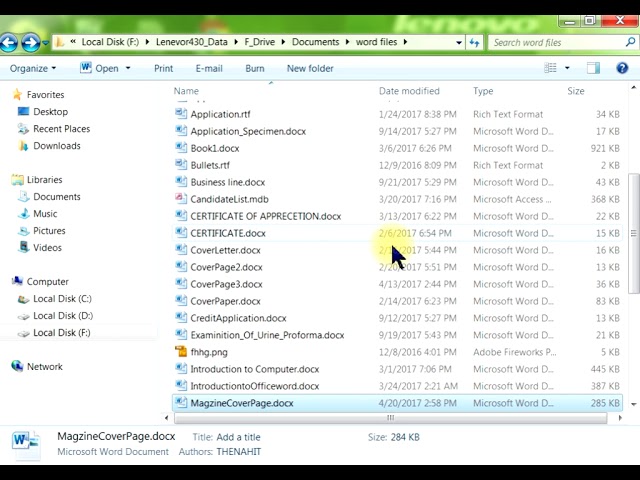
Task: Open recent locations dropdown beside Forward arrow
Action: (x=45, y=42)
